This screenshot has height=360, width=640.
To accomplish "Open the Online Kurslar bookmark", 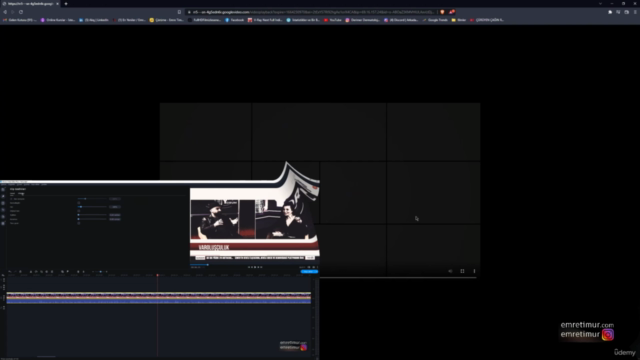I will coord(58,20).
